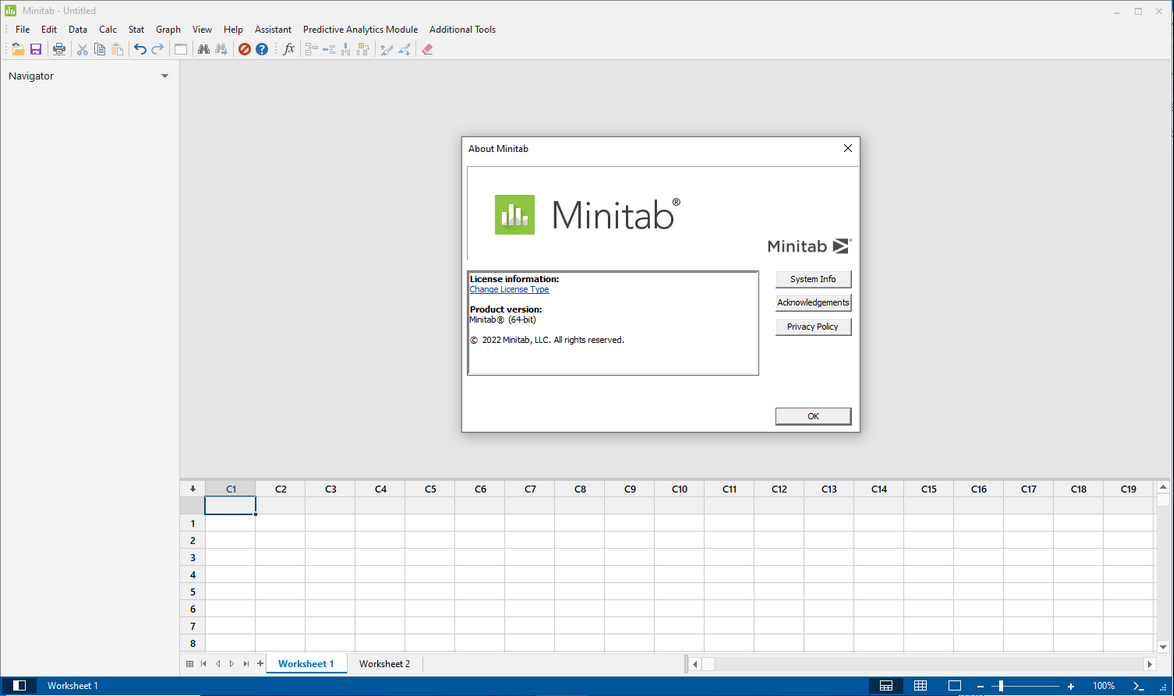This screenshot has width=1174, height=696.
Task: Click the eraser icon in the toolbar
Action: [428, 49]
